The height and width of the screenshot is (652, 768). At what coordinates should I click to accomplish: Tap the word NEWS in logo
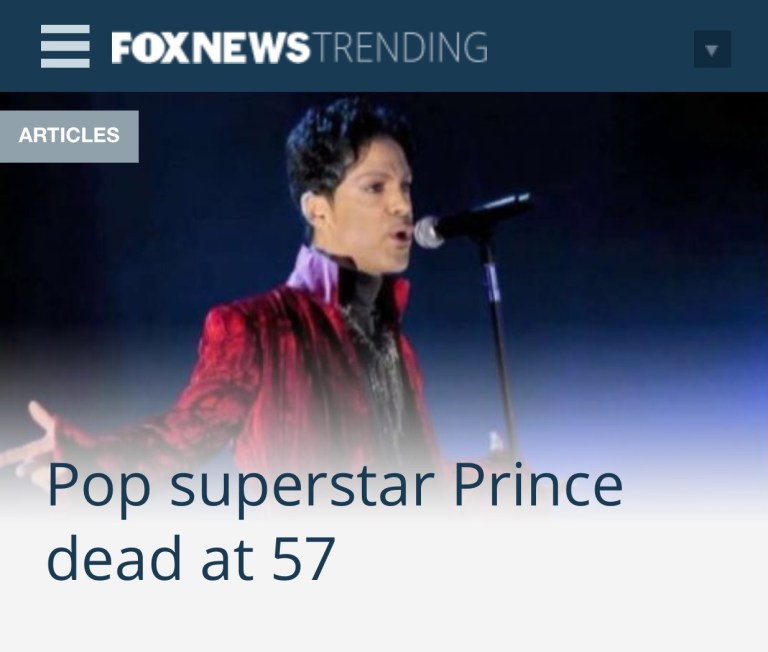[x=249, y=48]
